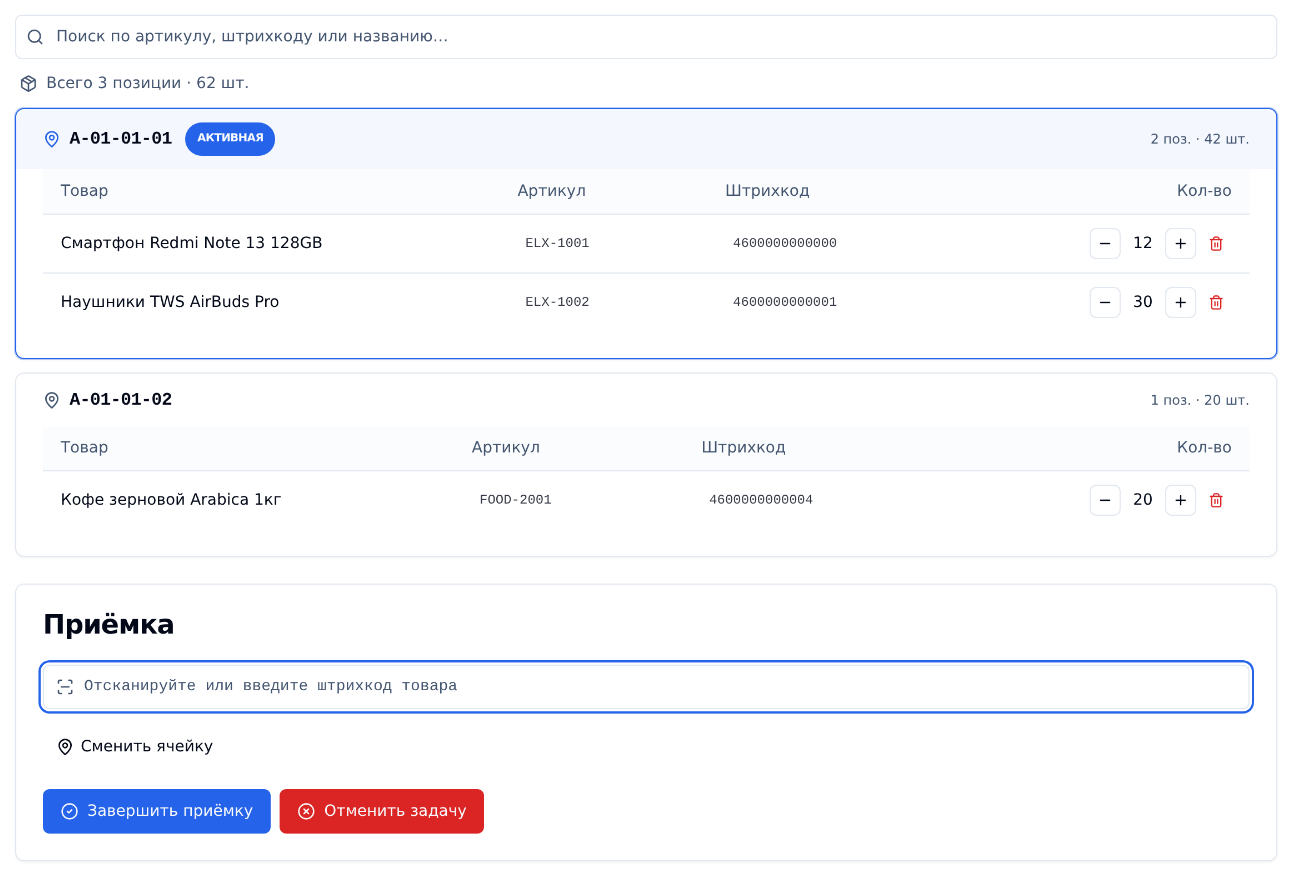Click barcode 4600000000001
1292x878 pixels.
coord(785,302)
